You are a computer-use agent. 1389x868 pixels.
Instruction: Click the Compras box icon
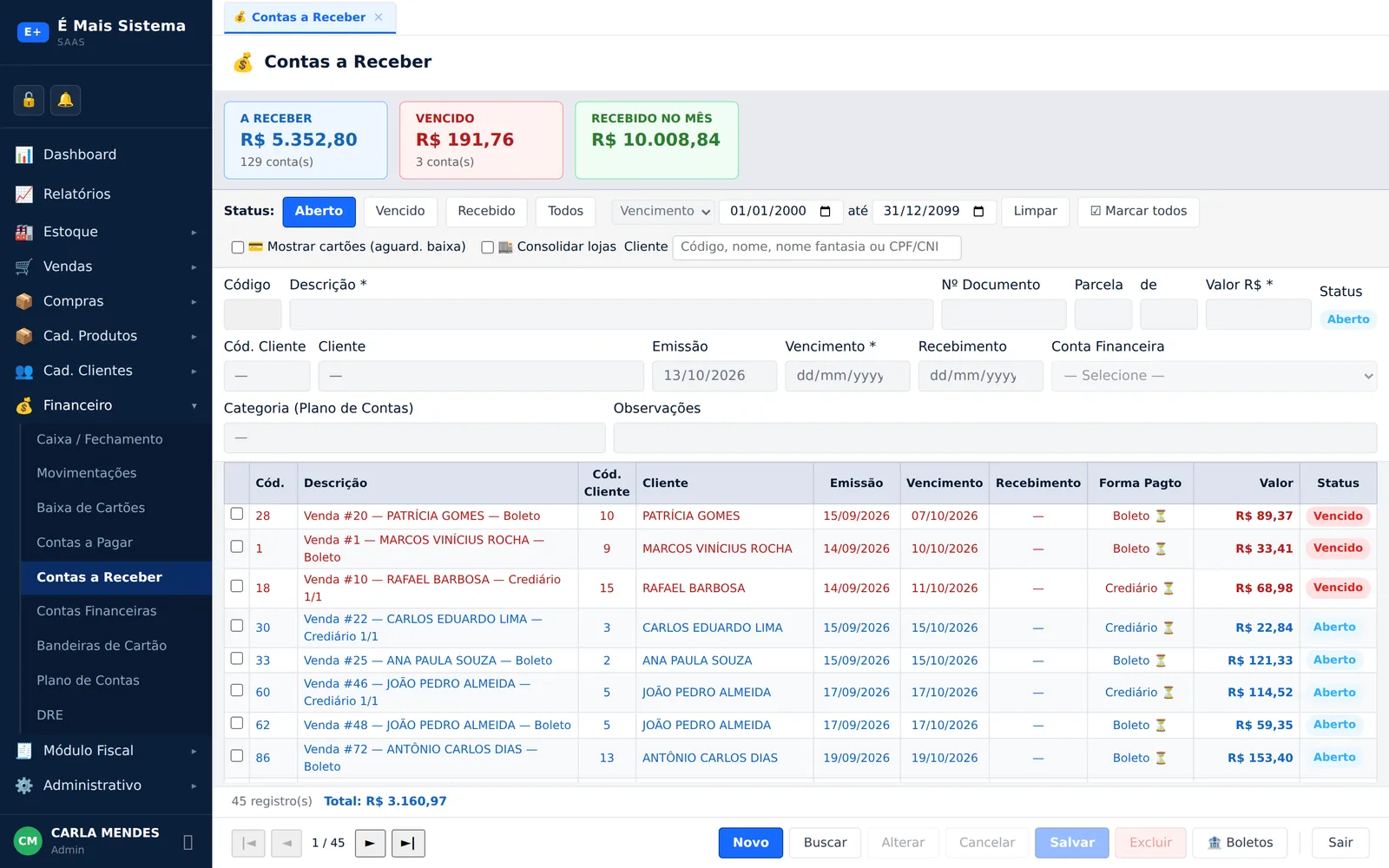(x=24, y=301)
